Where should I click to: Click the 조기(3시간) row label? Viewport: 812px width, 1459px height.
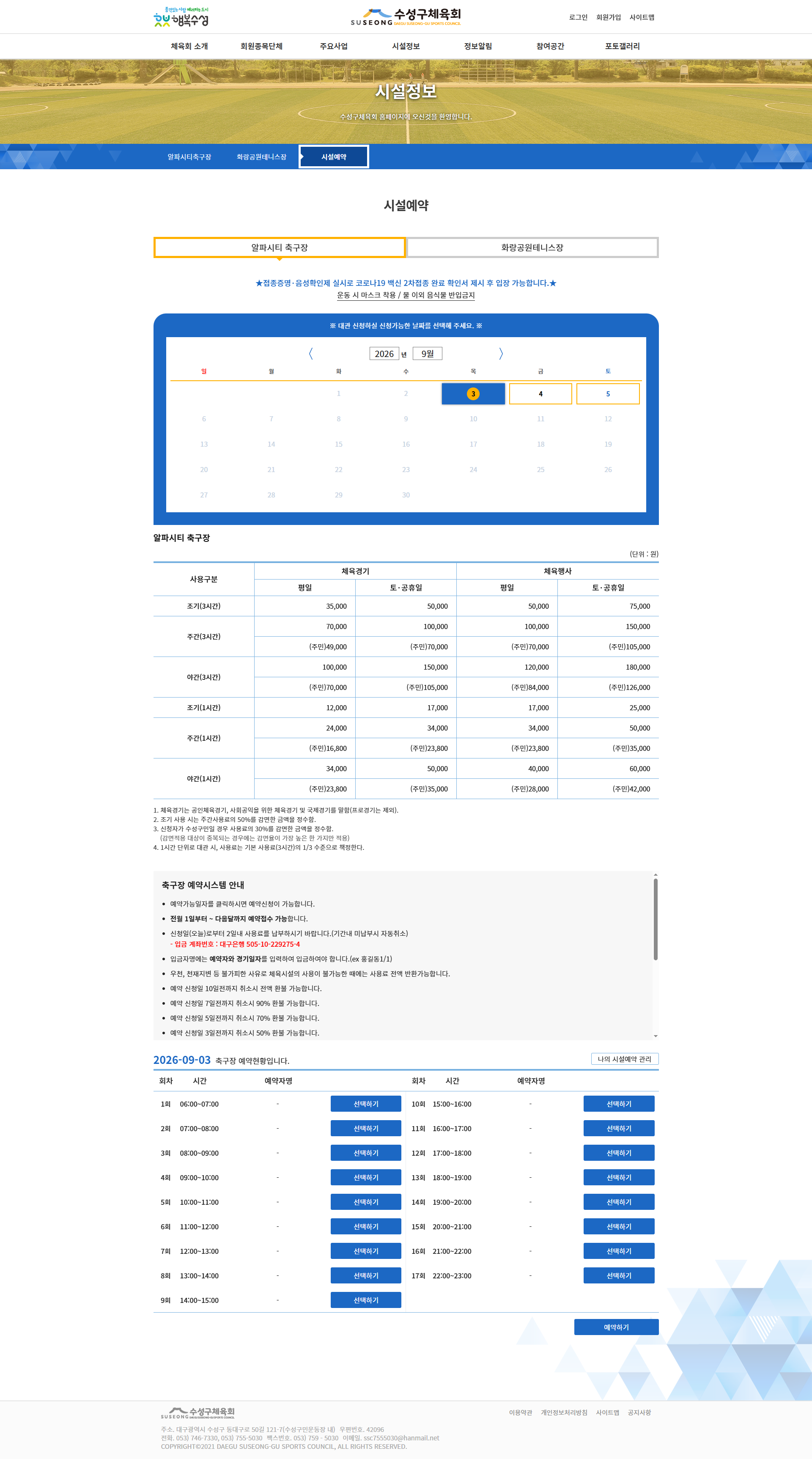pyautogui.click(x=204, y=606)
